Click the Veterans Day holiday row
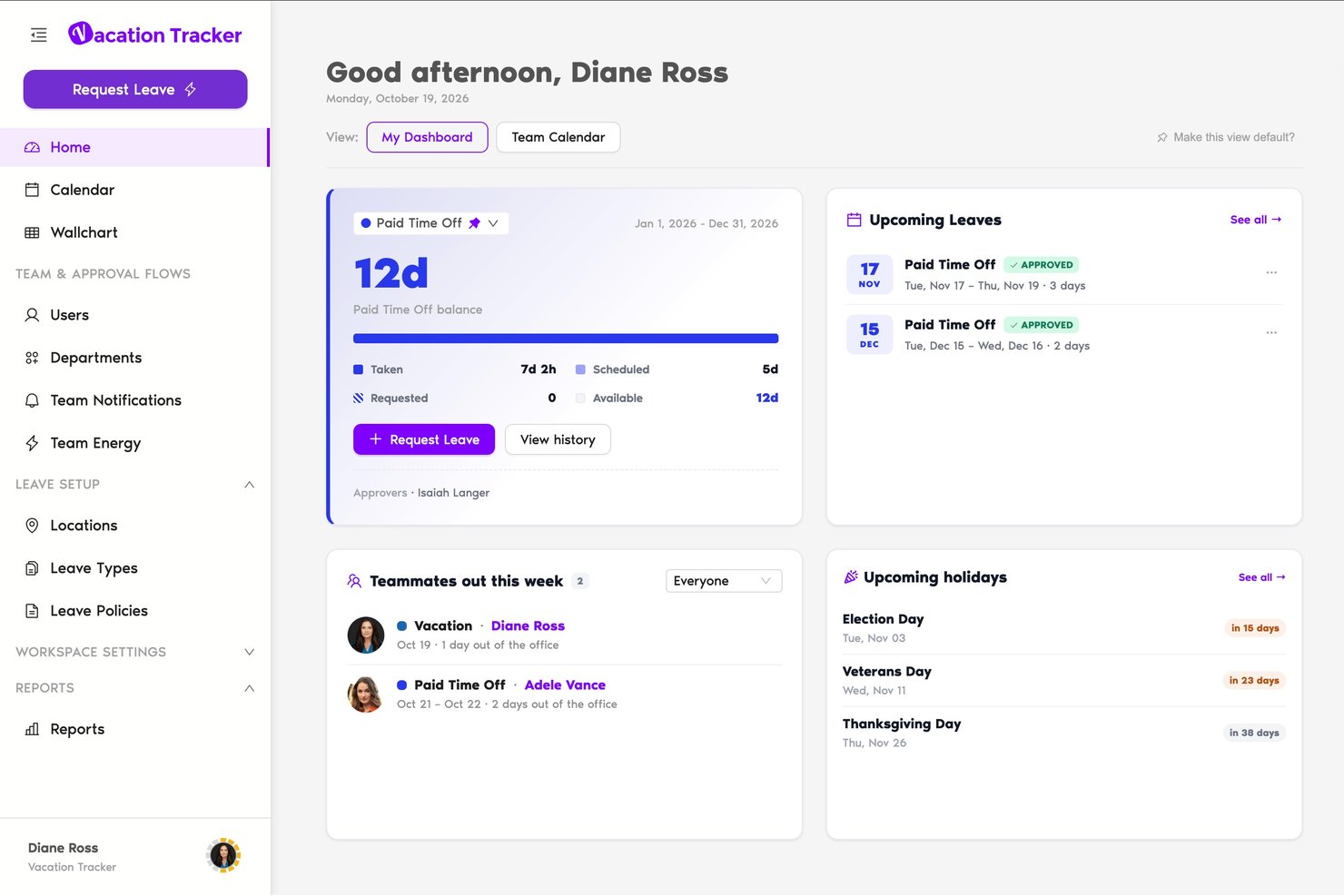1344x896 pixels. point(1063,680)
